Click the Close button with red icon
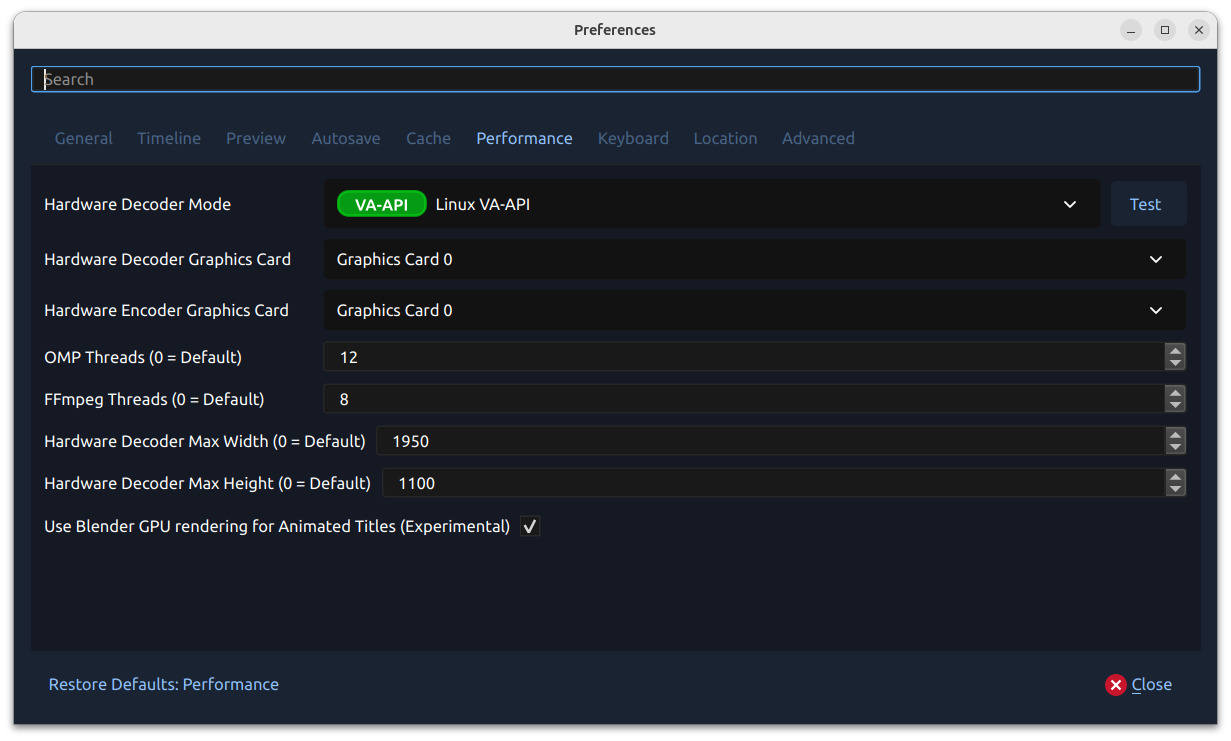Viewport: 1231px width, 741px height. click(1138, 684)
